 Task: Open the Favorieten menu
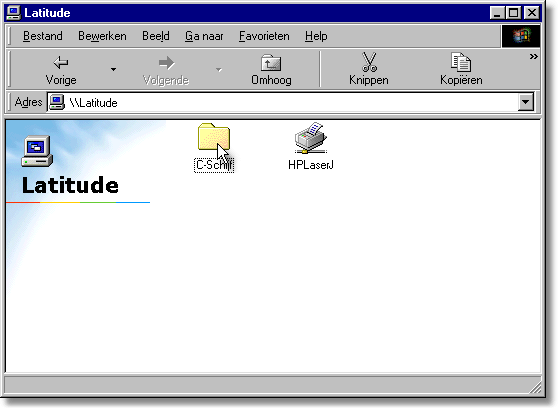click(x=264, y=36)
